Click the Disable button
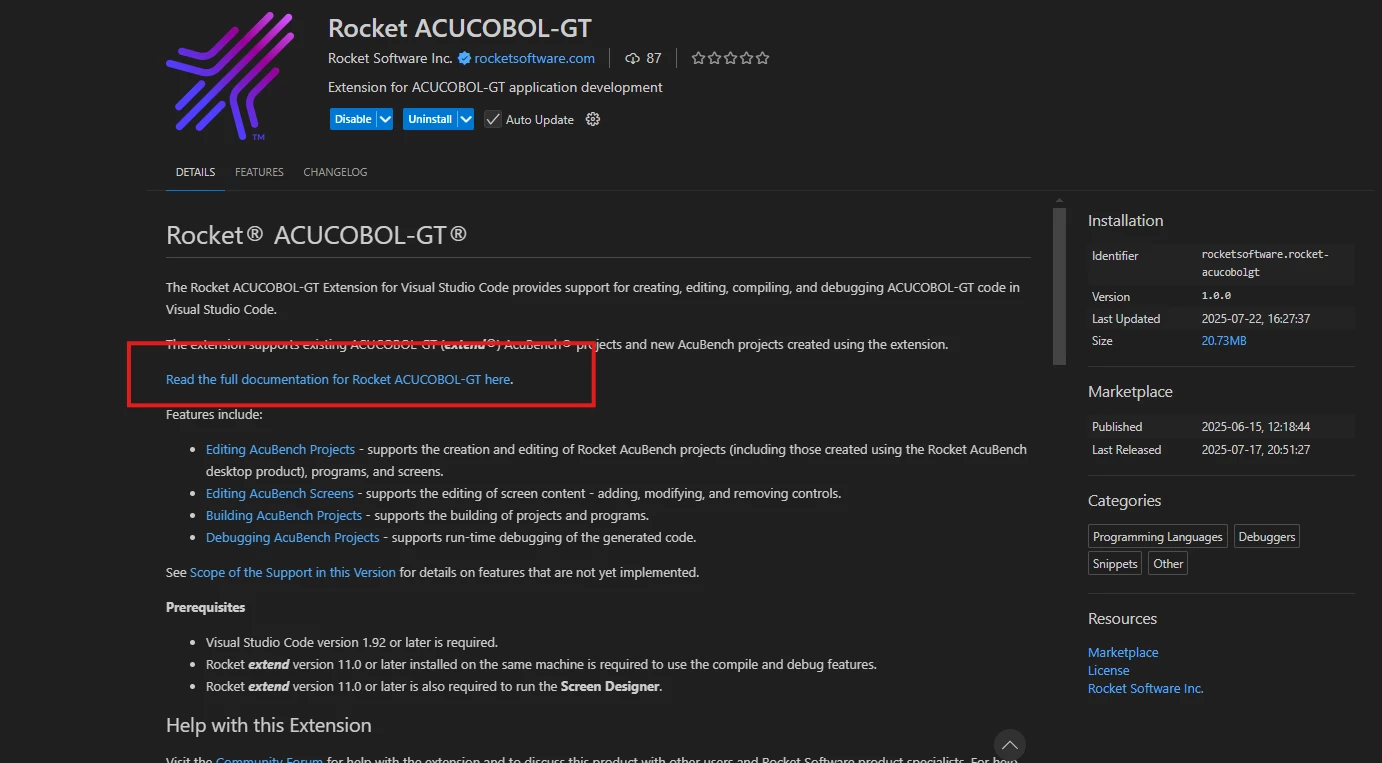The image size is (1382, 763). [x=353, y=119]
